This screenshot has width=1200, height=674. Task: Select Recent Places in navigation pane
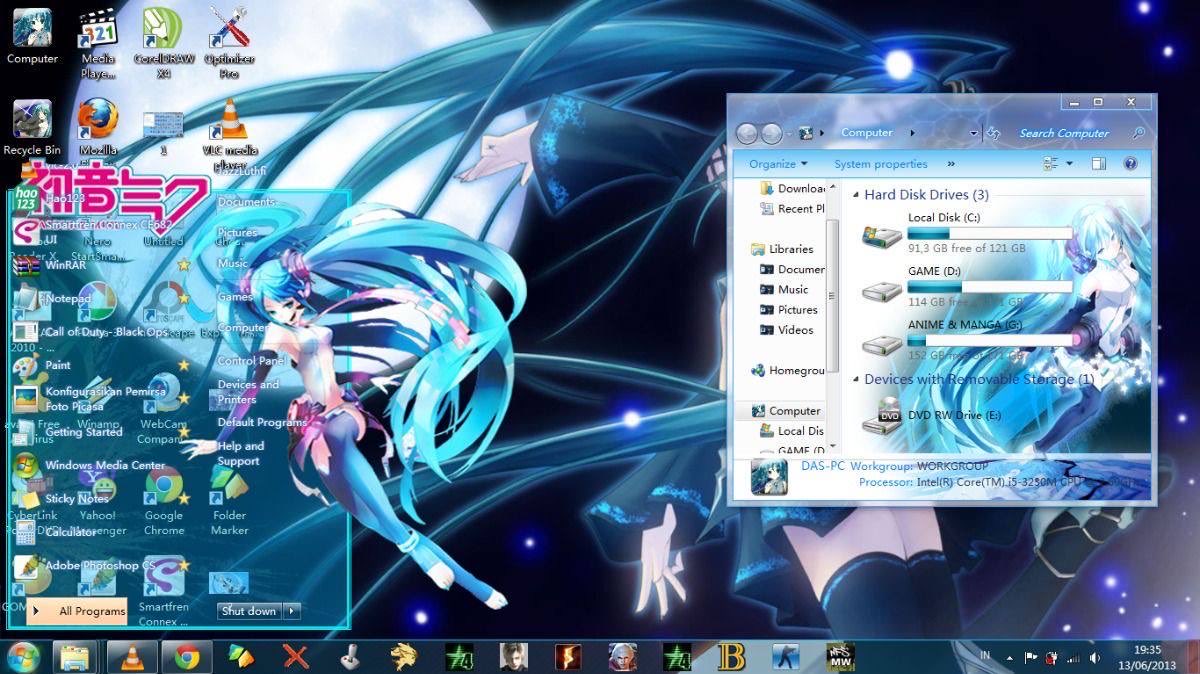(x=792, y=209)
